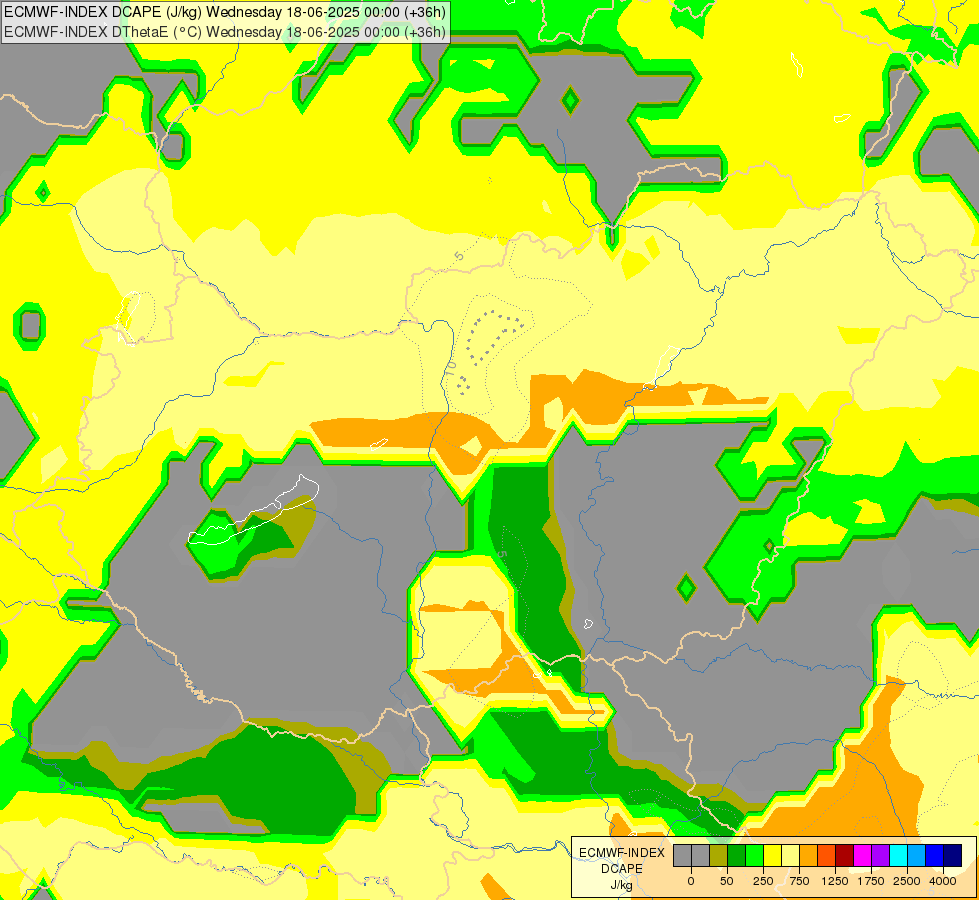Click the dark green legend swatch
Screen dimensions: 979x900
tap(736, 856)
